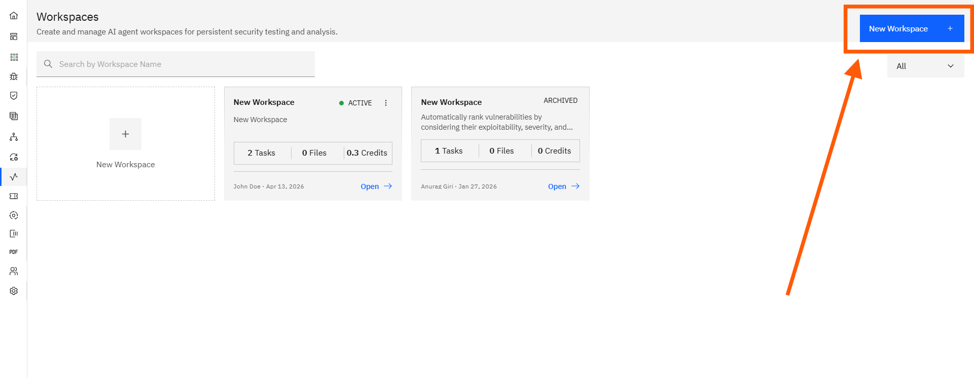Click the dashed New Workspace card label

[125, 164]
